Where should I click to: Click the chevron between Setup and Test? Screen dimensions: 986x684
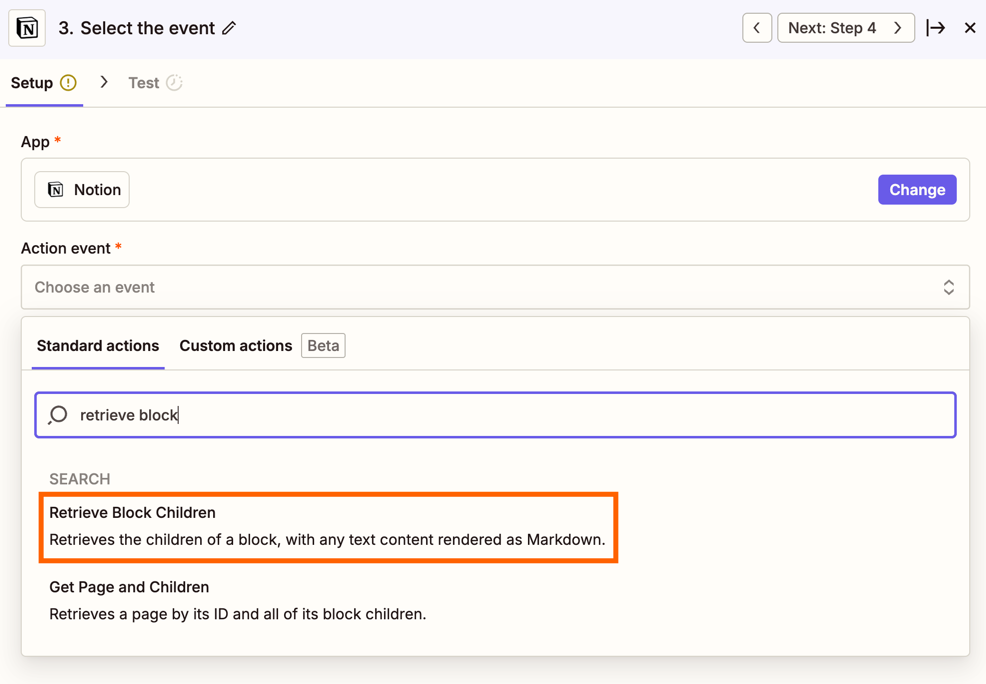pos(104,82)
